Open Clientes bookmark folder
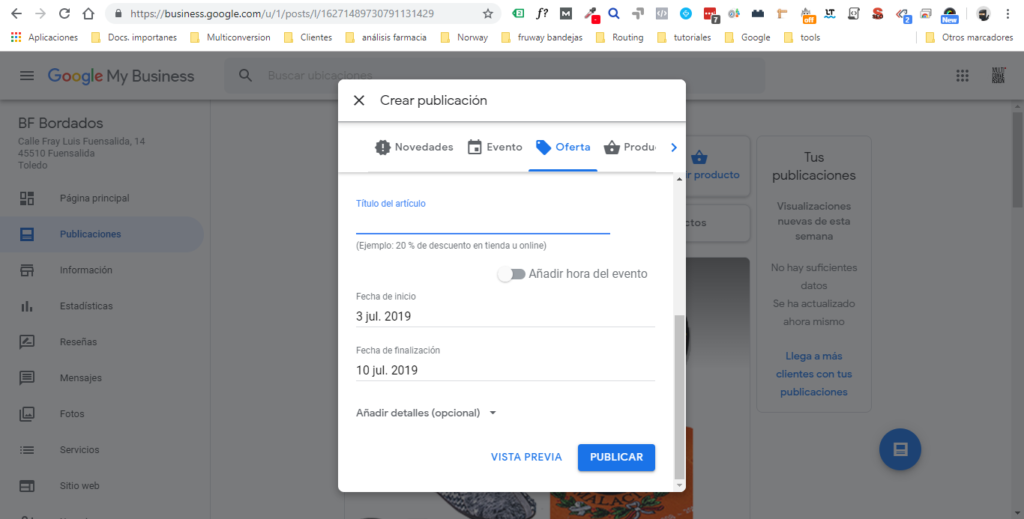 tap(308, 38)
